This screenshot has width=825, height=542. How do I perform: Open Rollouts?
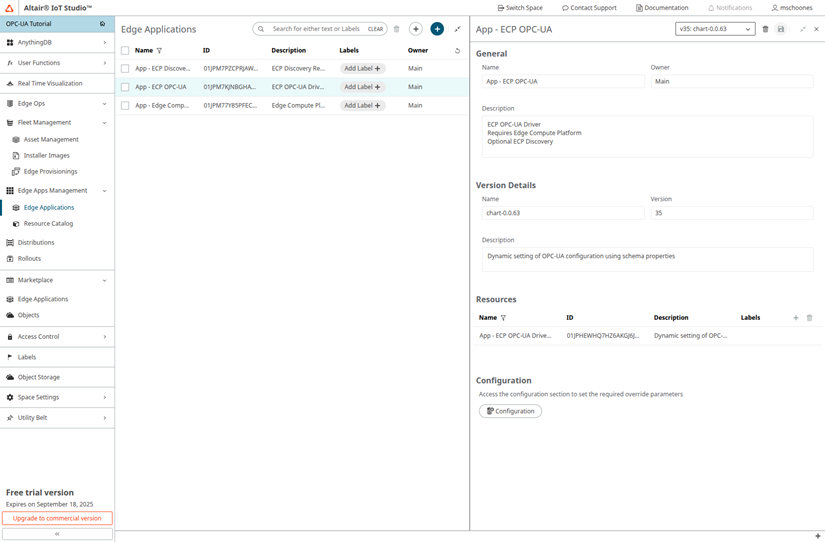pos(29,259)
